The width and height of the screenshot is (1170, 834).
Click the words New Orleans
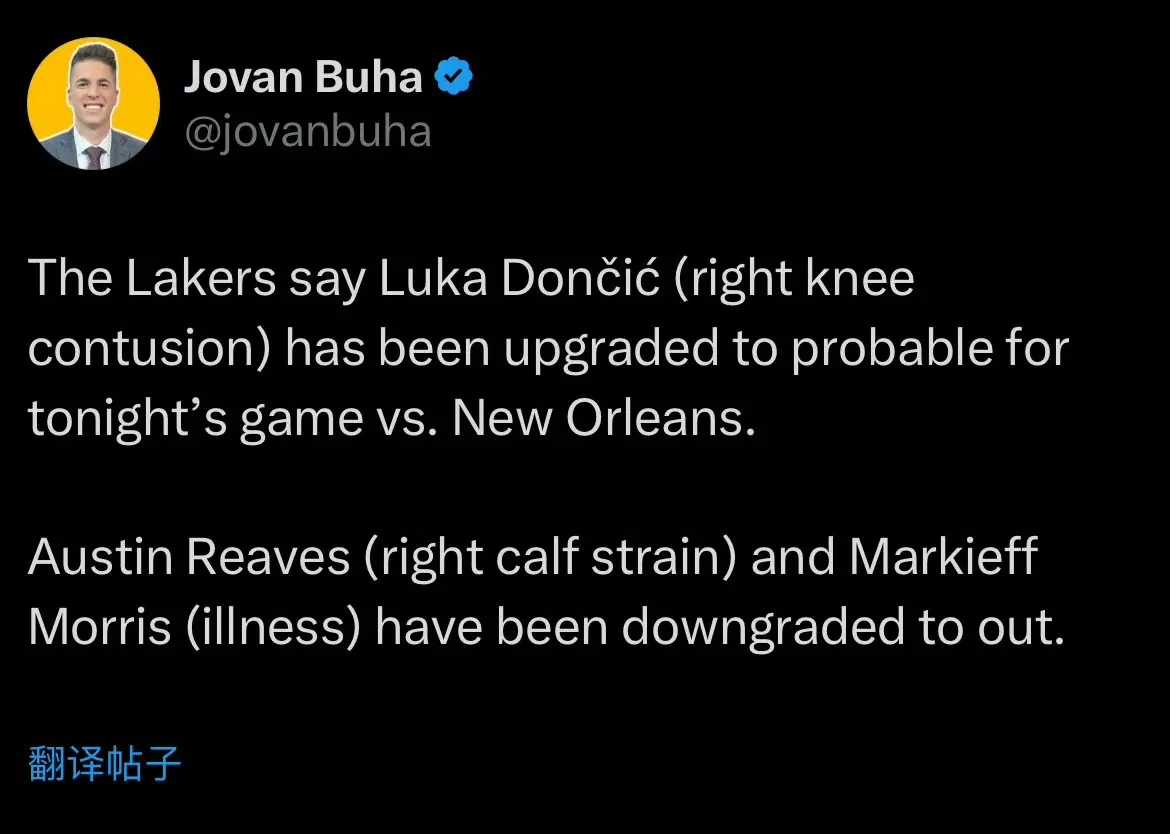[600, 420]
